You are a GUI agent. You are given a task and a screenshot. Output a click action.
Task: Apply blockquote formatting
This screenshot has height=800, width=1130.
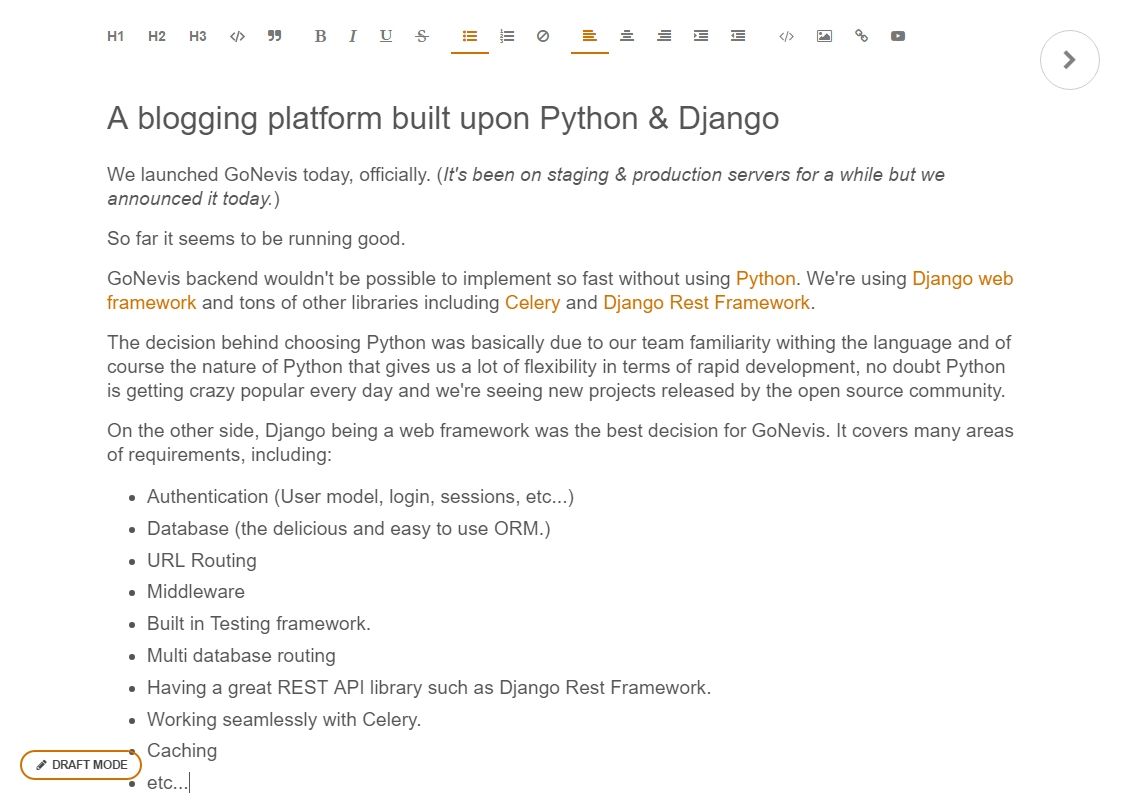275,36
